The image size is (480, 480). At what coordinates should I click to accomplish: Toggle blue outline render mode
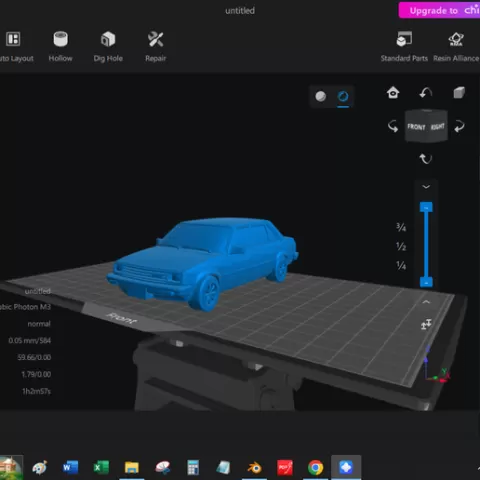tap(343, 96)
